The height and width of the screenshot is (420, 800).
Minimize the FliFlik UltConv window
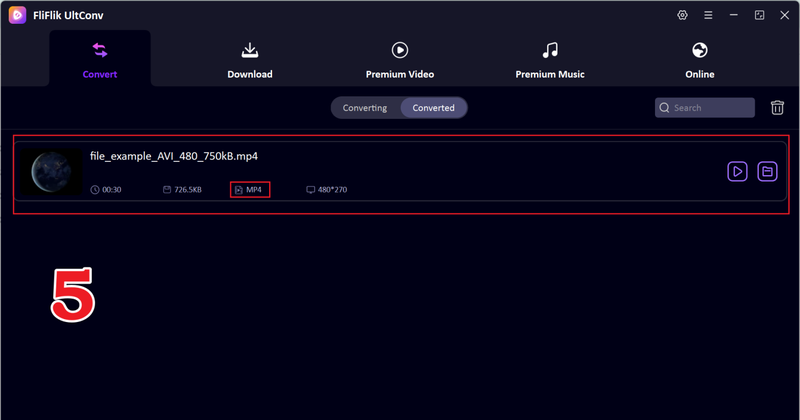point(734,15)
